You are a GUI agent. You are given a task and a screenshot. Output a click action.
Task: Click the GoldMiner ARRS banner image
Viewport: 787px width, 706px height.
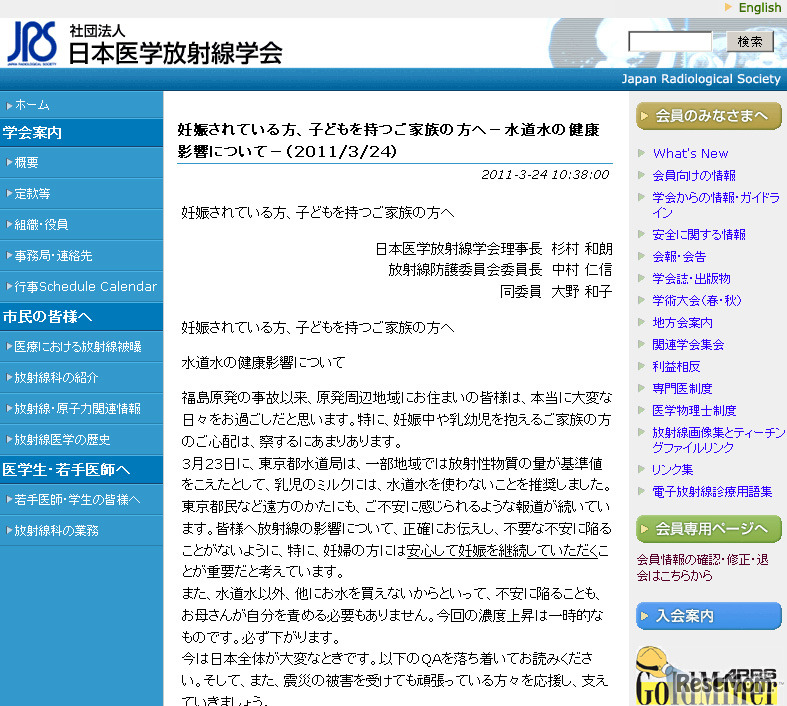708,676
